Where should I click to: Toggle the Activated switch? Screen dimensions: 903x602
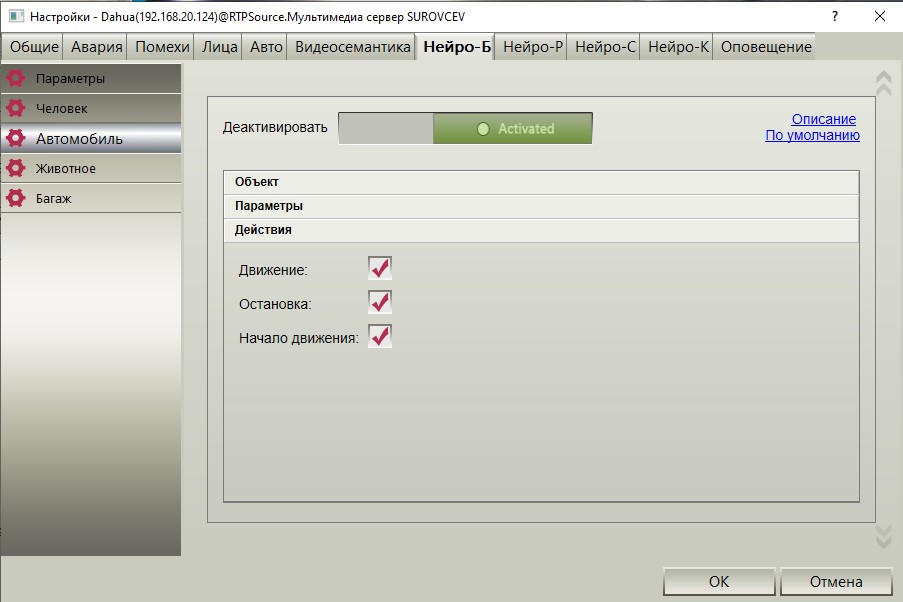(x=465, y=128)
